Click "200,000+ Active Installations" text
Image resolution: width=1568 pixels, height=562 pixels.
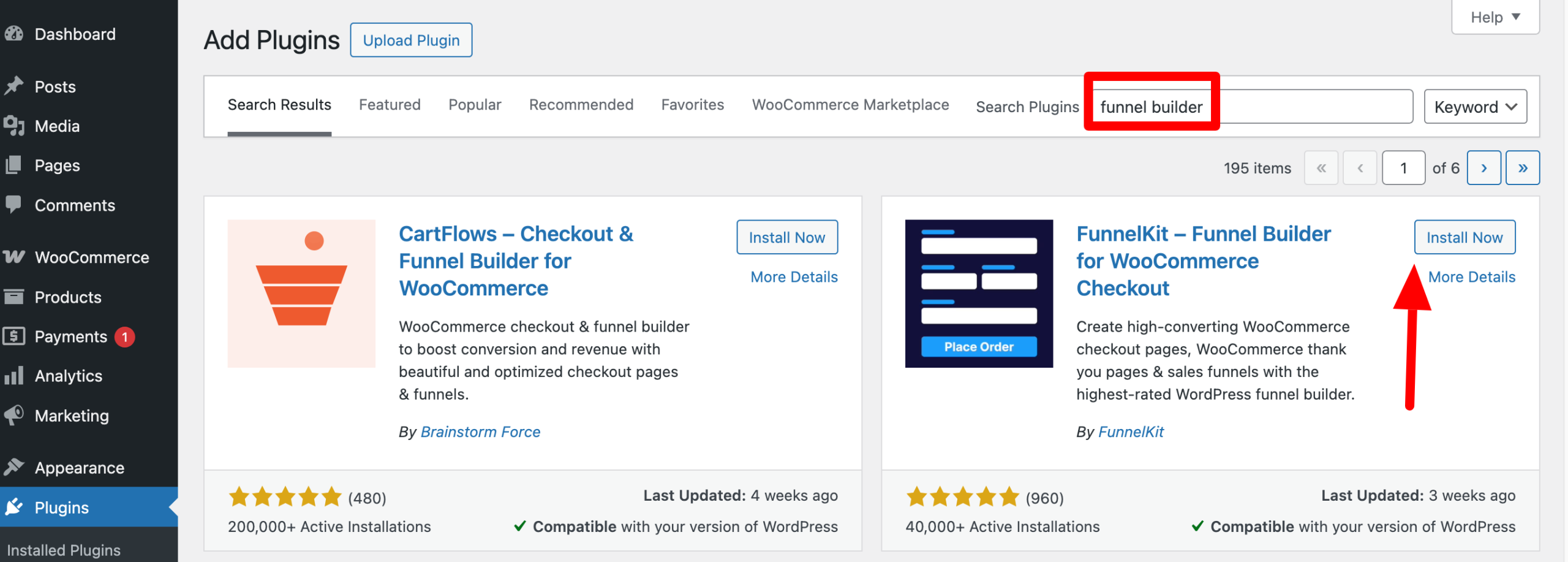330,526
